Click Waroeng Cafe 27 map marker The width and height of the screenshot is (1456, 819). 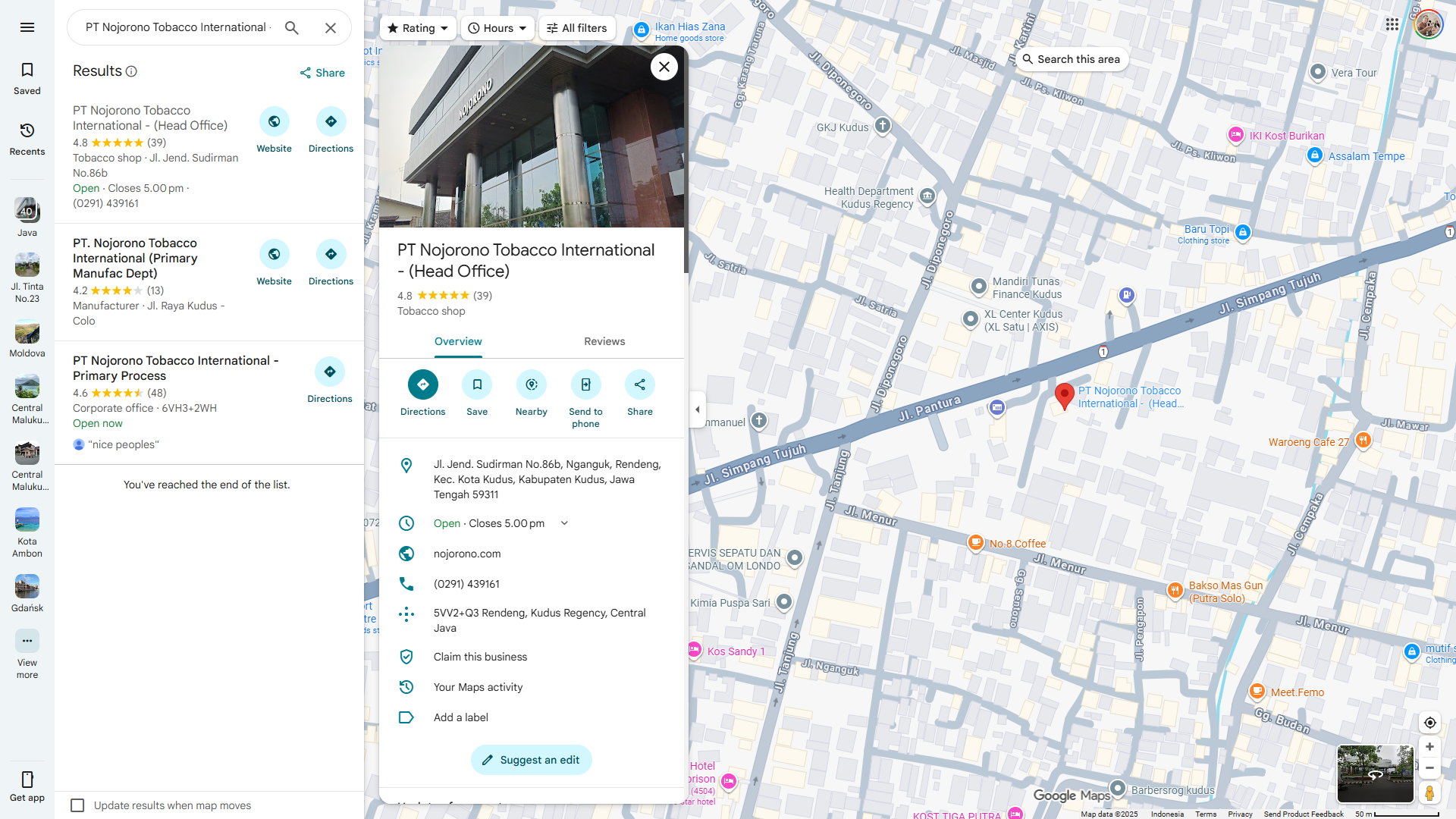1363,441
